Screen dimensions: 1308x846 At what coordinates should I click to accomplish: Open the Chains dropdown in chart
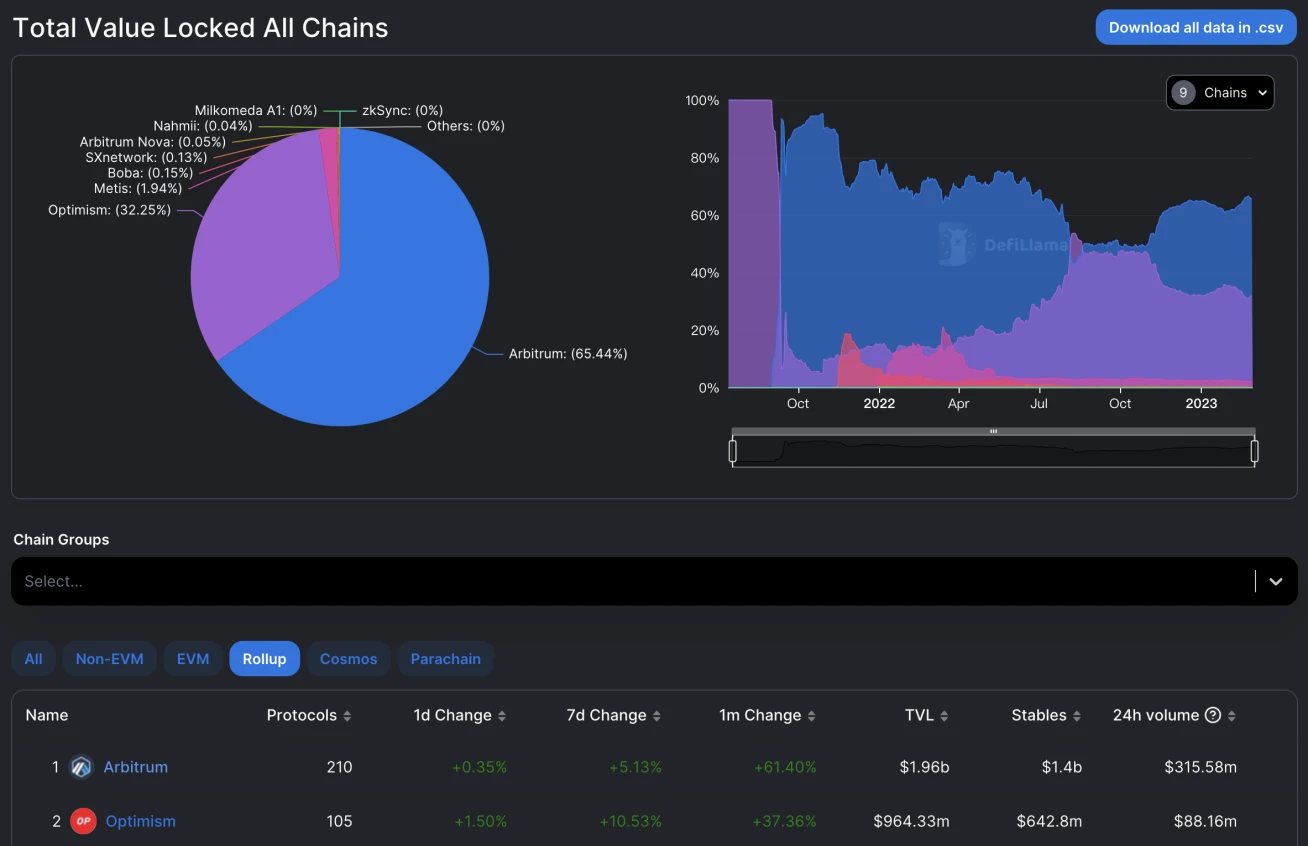(x=1220, y=92)
